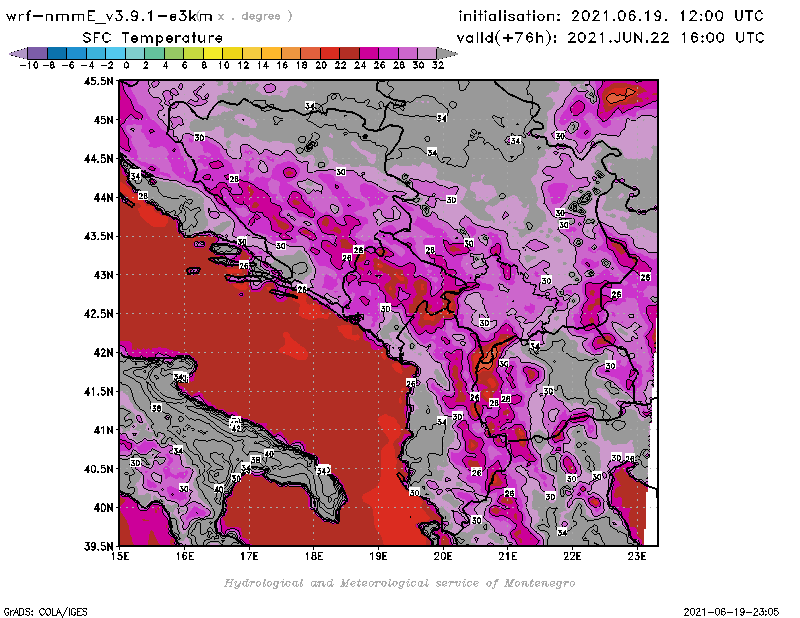Click 'Hydrological and Meteorological service of Montenegro' caption
Image resolution: width=800 pixels, height=618 pixels.
(x=399, y=583)
